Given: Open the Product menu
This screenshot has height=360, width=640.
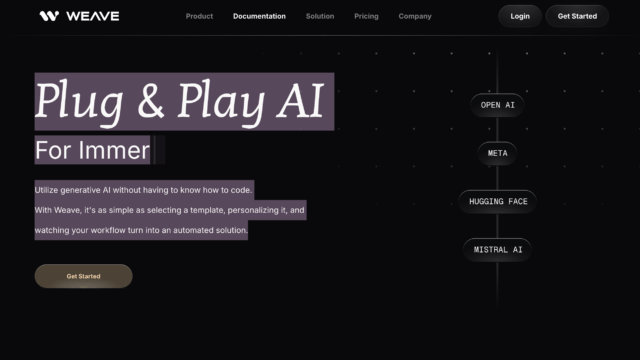Looking at the screenshot, I should 199,16.
